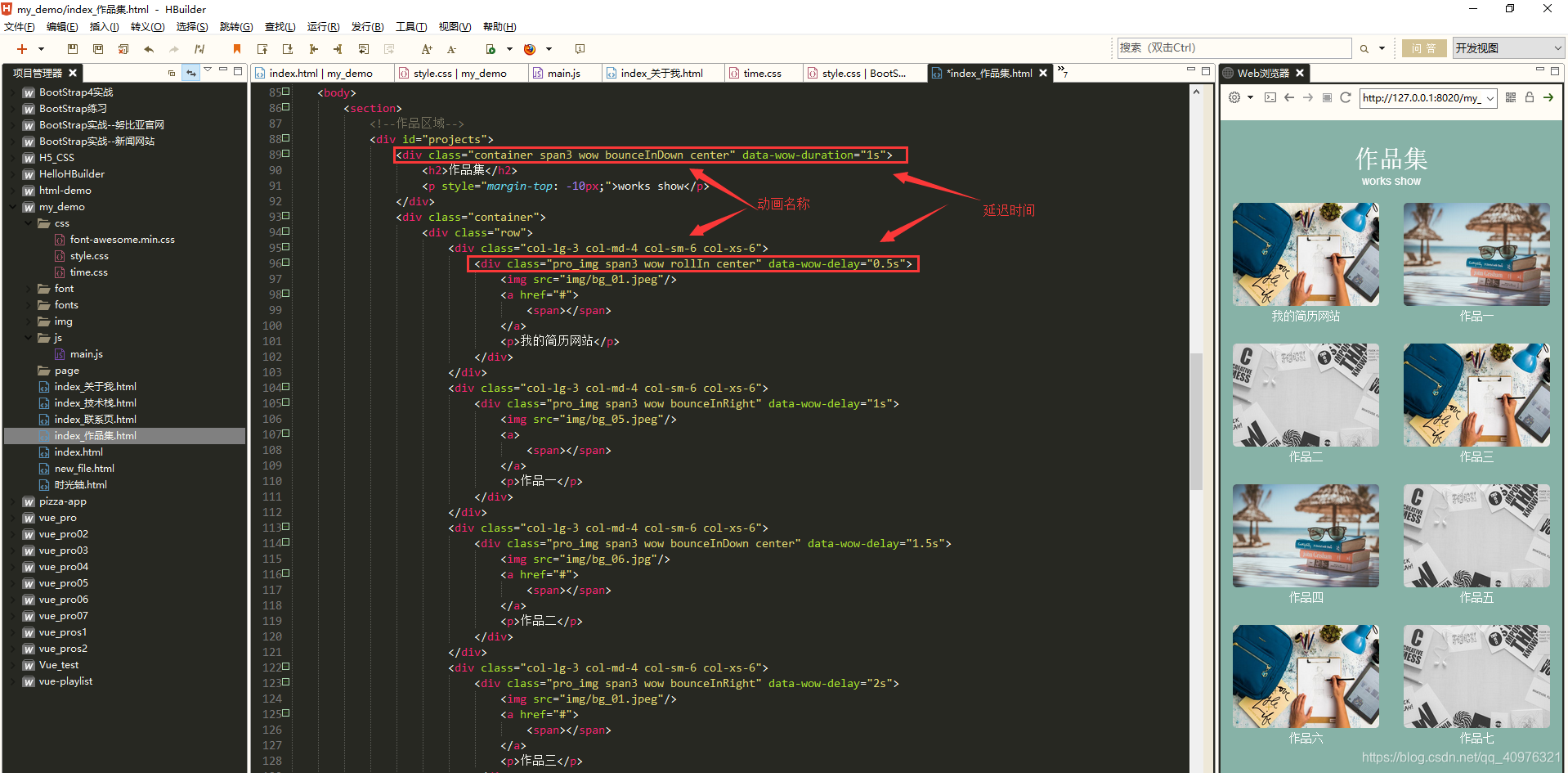Image resolution: width=1568 pixels, height=773 pixels.
Task: Collapse the js folder in project tree
Action: point(29,338)
